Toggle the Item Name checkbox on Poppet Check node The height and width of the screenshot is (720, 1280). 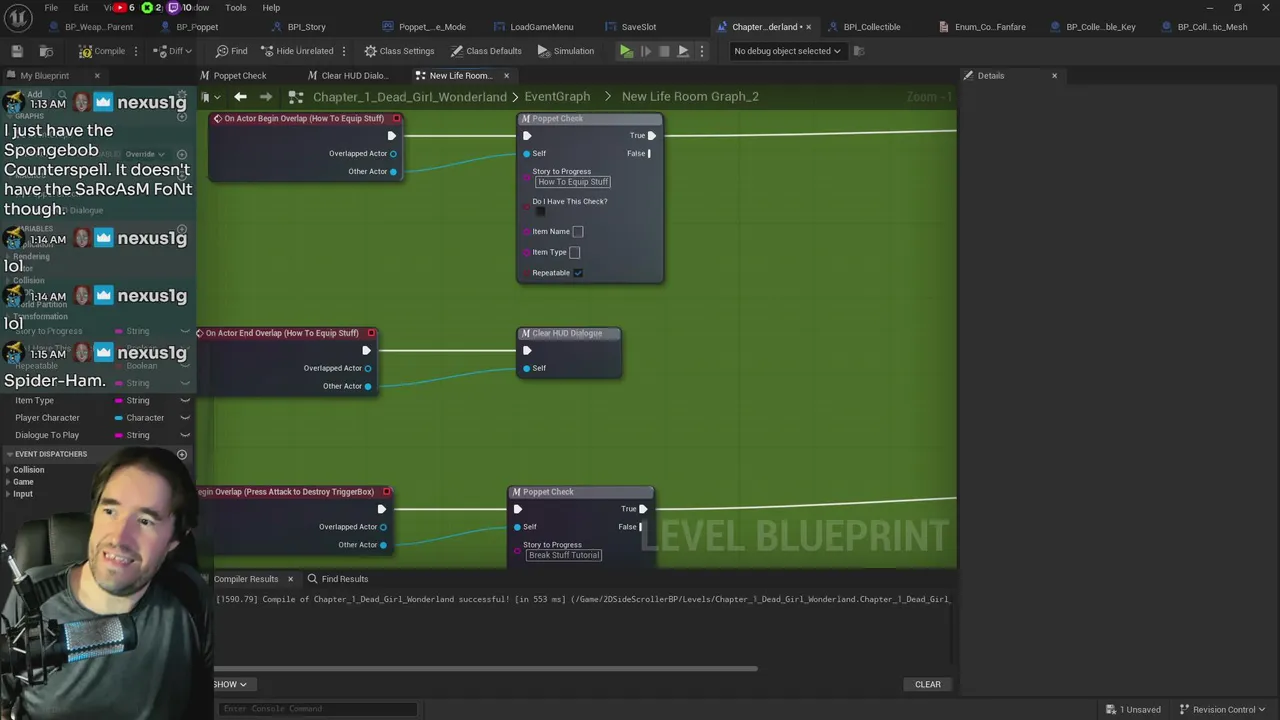coord(578,232)
